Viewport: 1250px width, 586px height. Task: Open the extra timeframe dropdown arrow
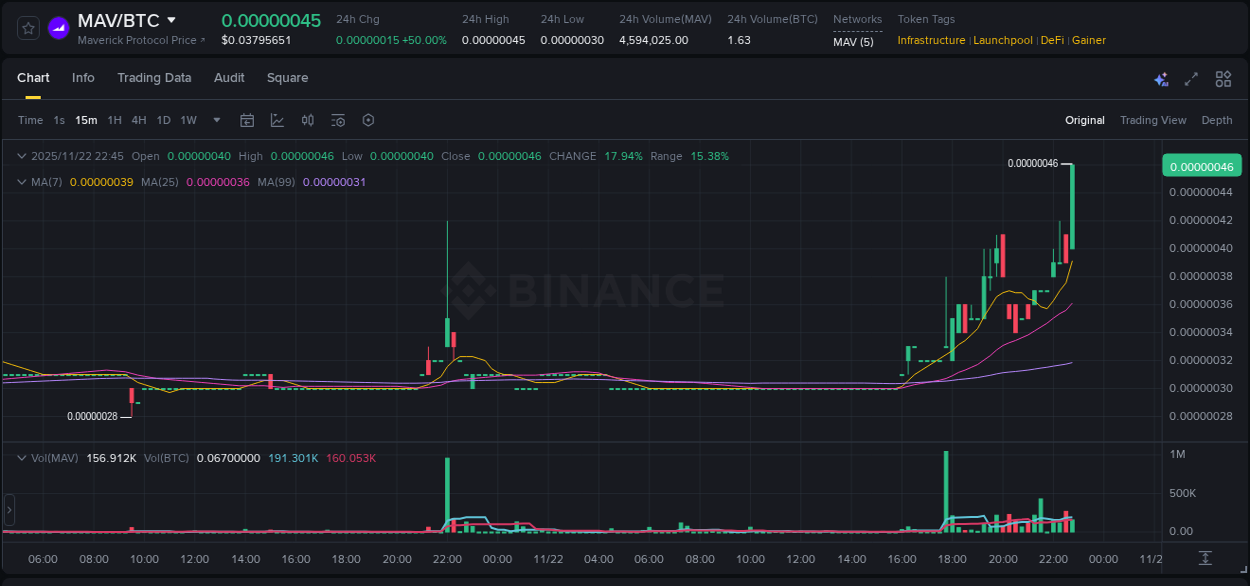pos(215,120)
